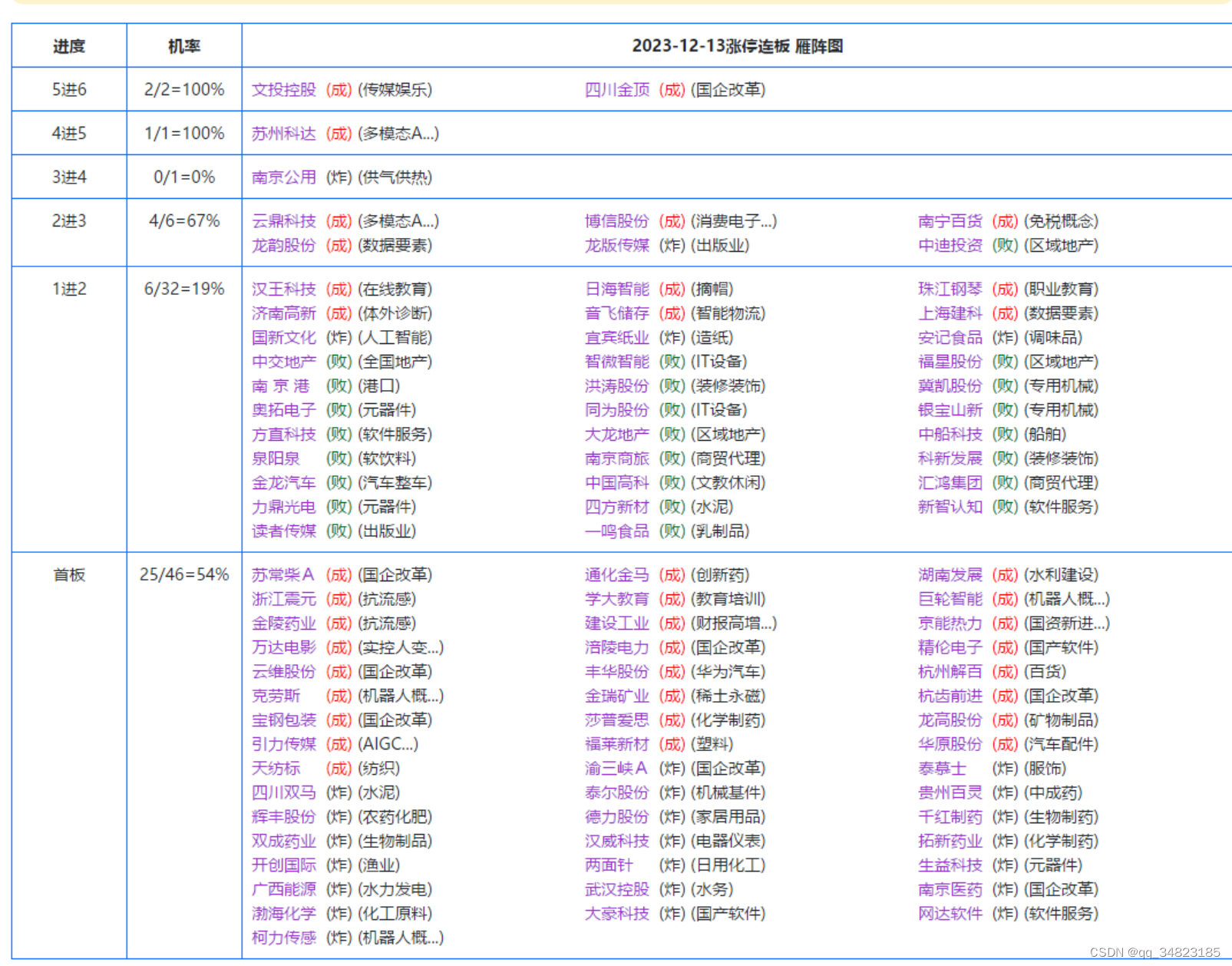Select the 宜宾纸业 stock link
The width and height of the screenshot is (1232, 966).
coord(617,338)
